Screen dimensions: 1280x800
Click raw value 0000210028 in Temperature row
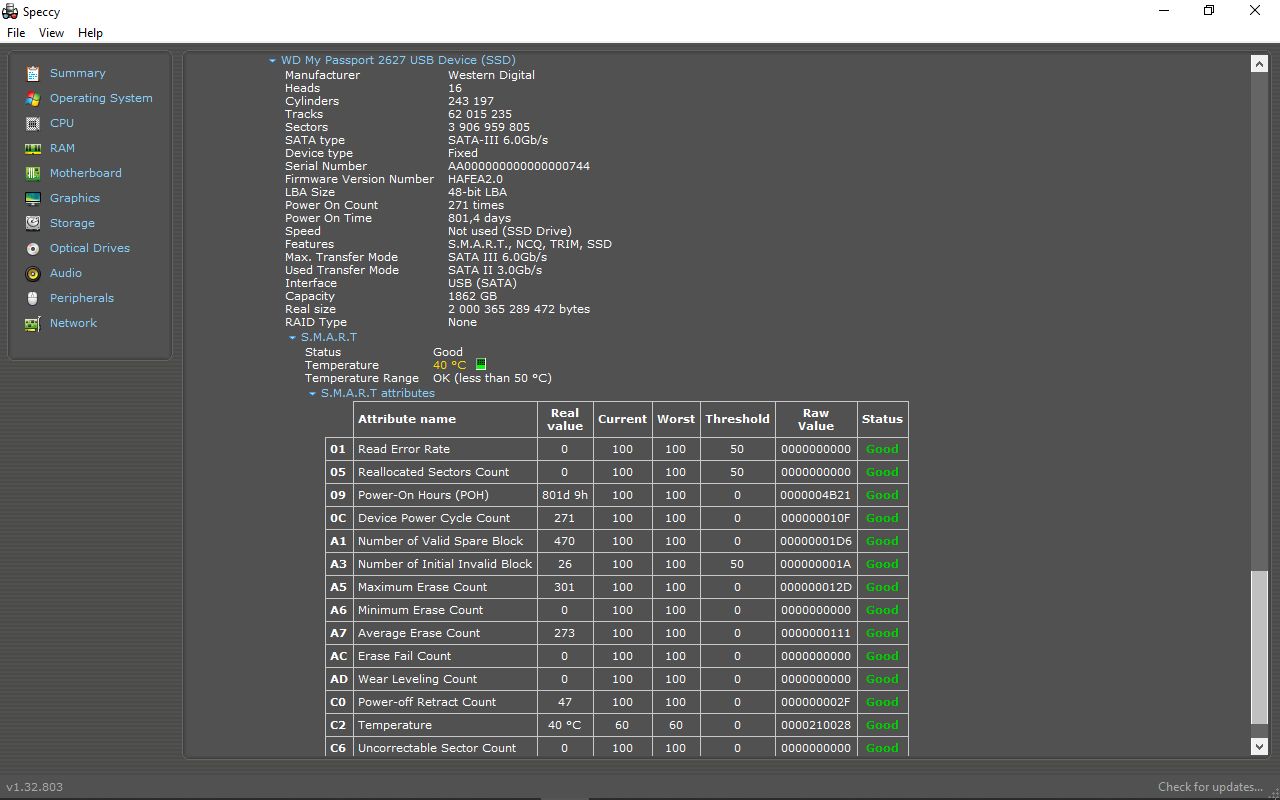816,725
